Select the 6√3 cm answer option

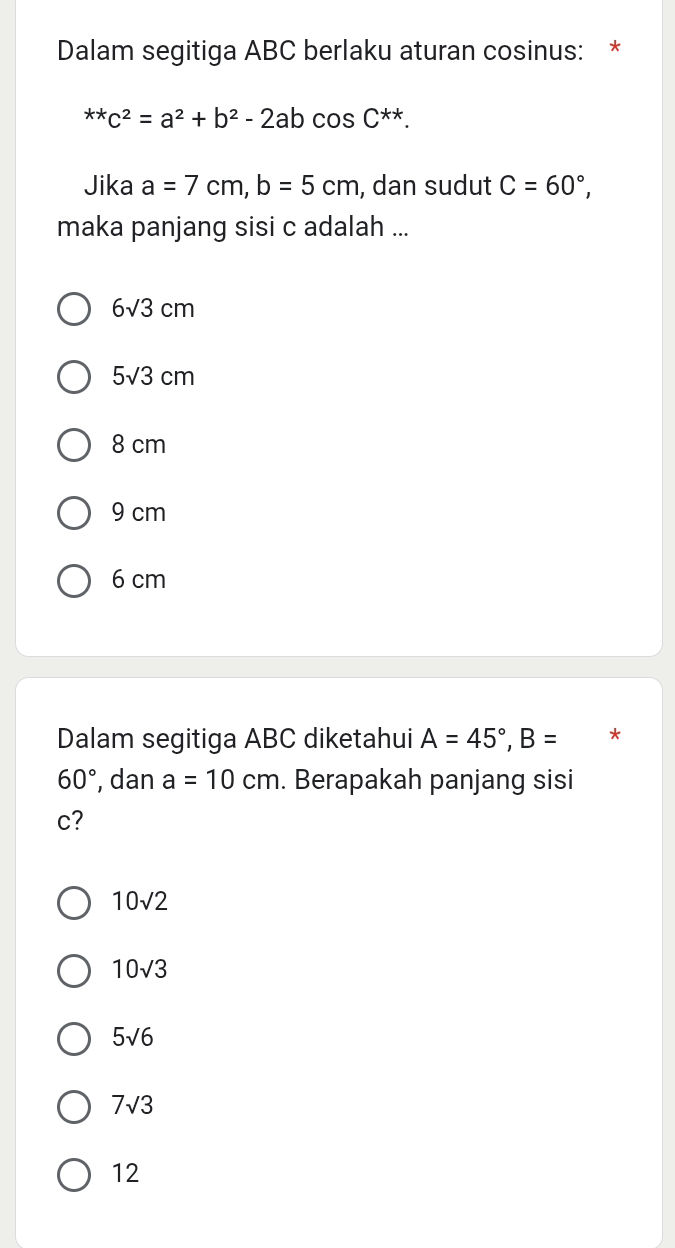point(74,309)
